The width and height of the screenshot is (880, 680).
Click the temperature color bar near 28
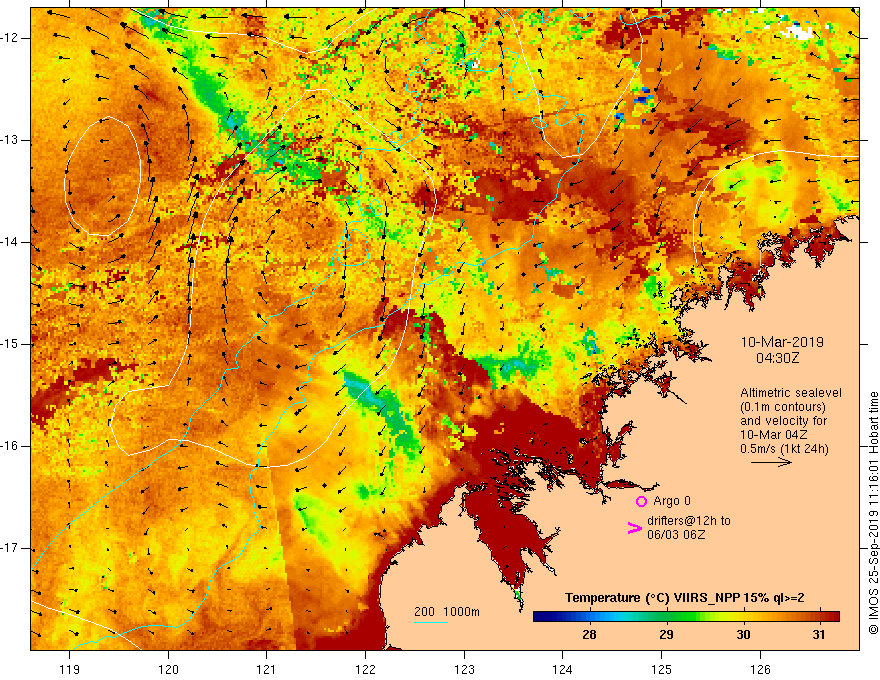[589, 617]
